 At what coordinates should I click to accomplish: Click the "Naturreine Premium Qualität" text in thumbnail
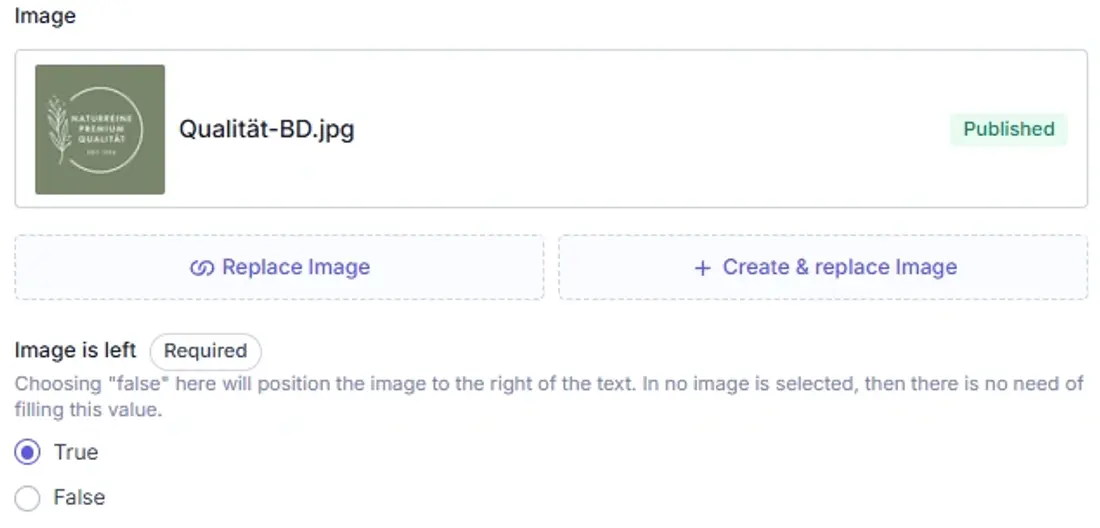[103, 129]
